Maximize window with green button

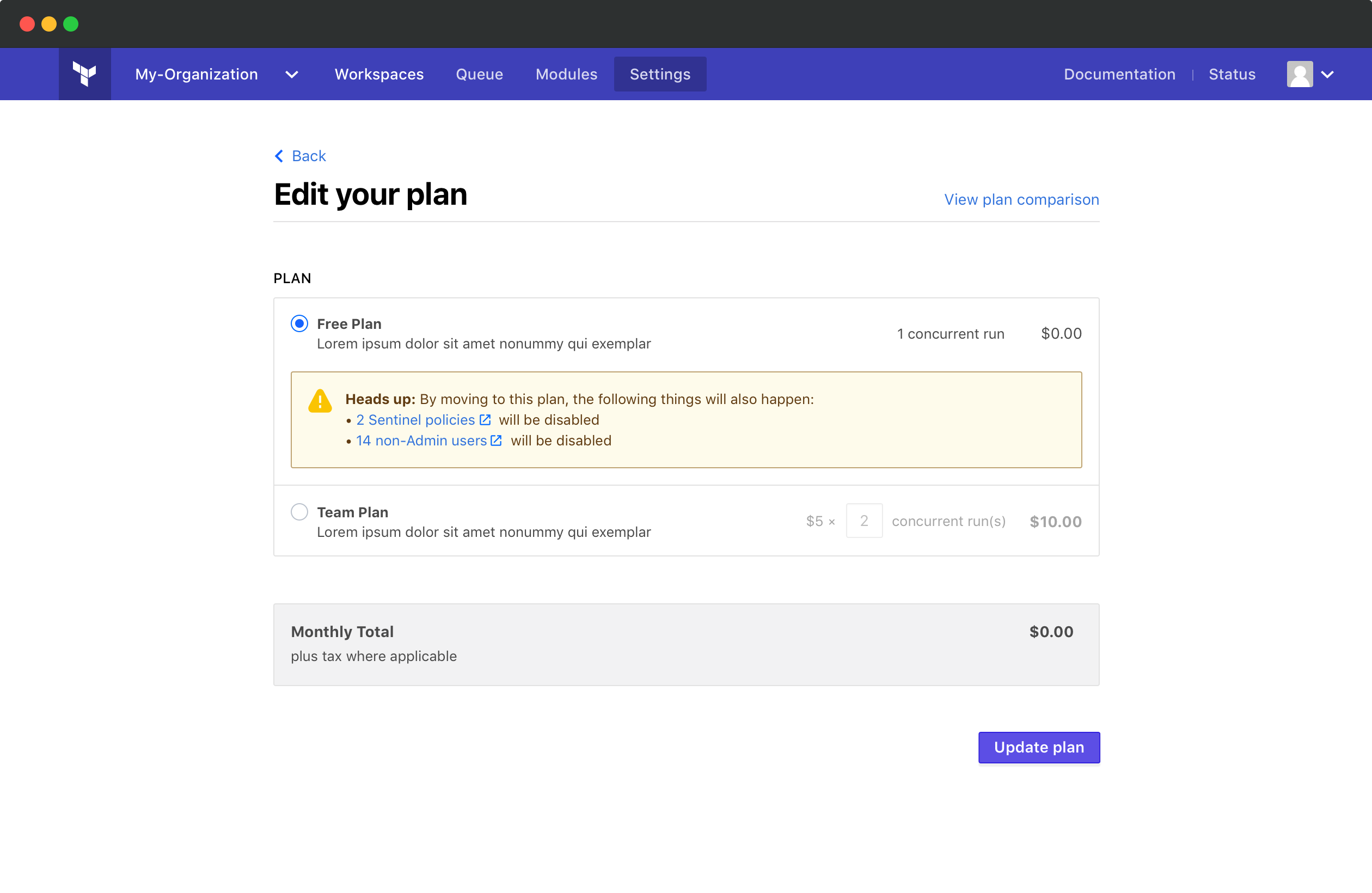click(x=71, y=23)
